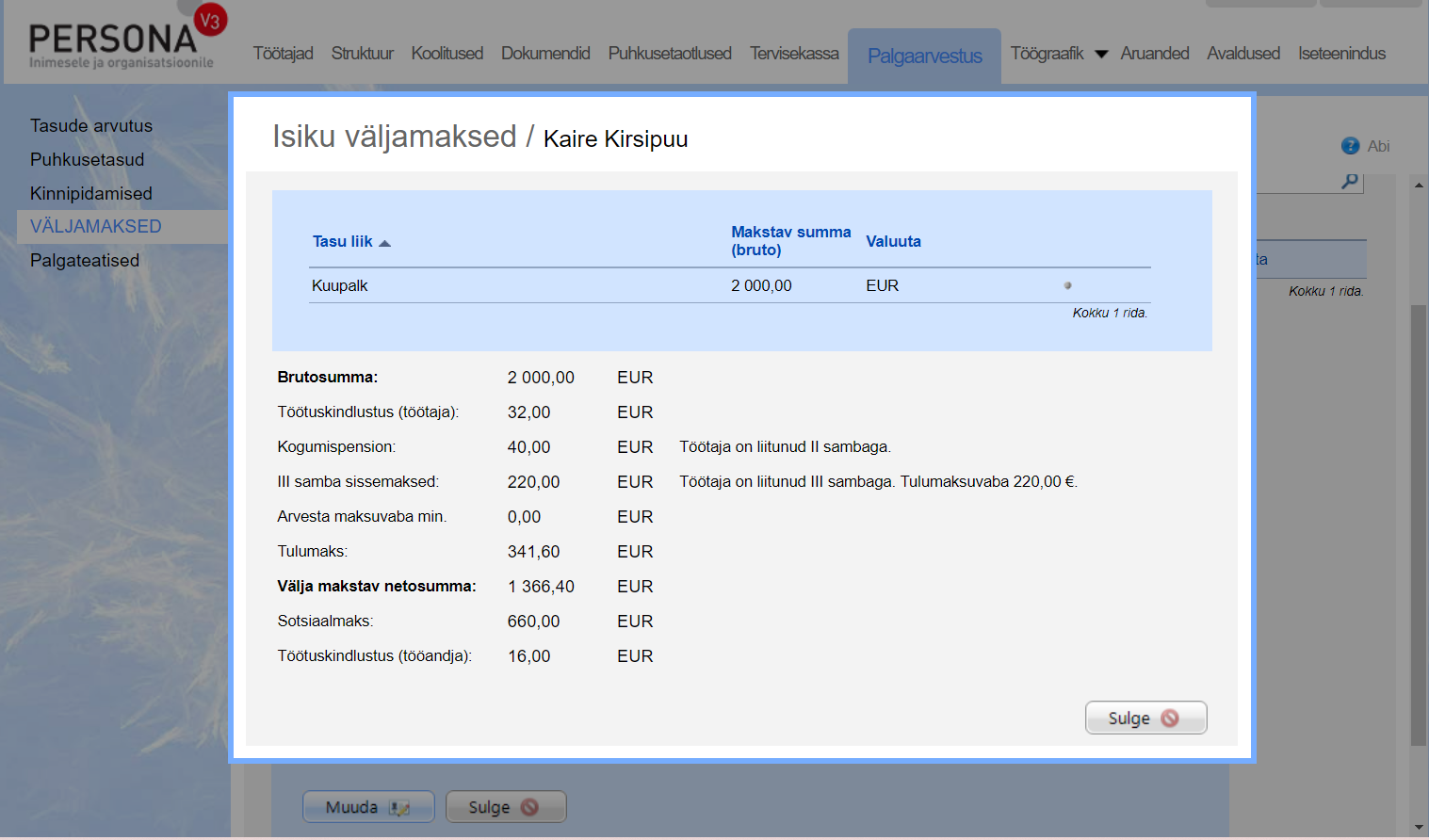Click the scrollbar up arrow on the right
Screen dimensions: 1429x840
click(1419, 186)
